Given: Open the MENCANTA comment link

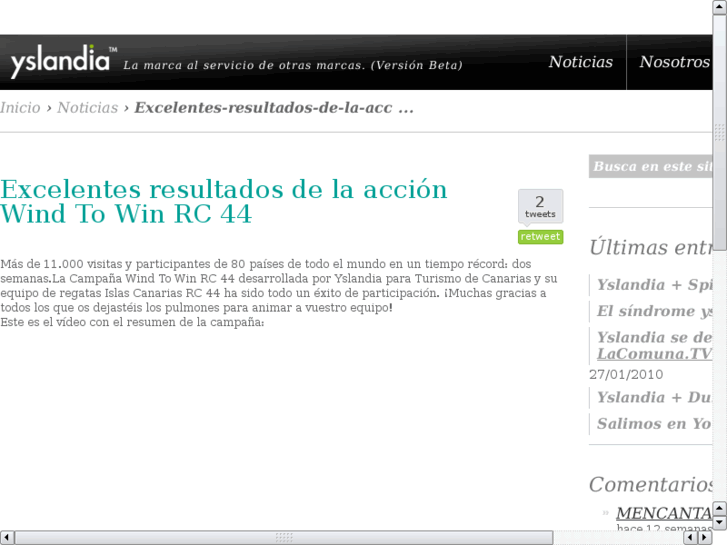Looking at the screenshot, I should (x=664, y=513).
